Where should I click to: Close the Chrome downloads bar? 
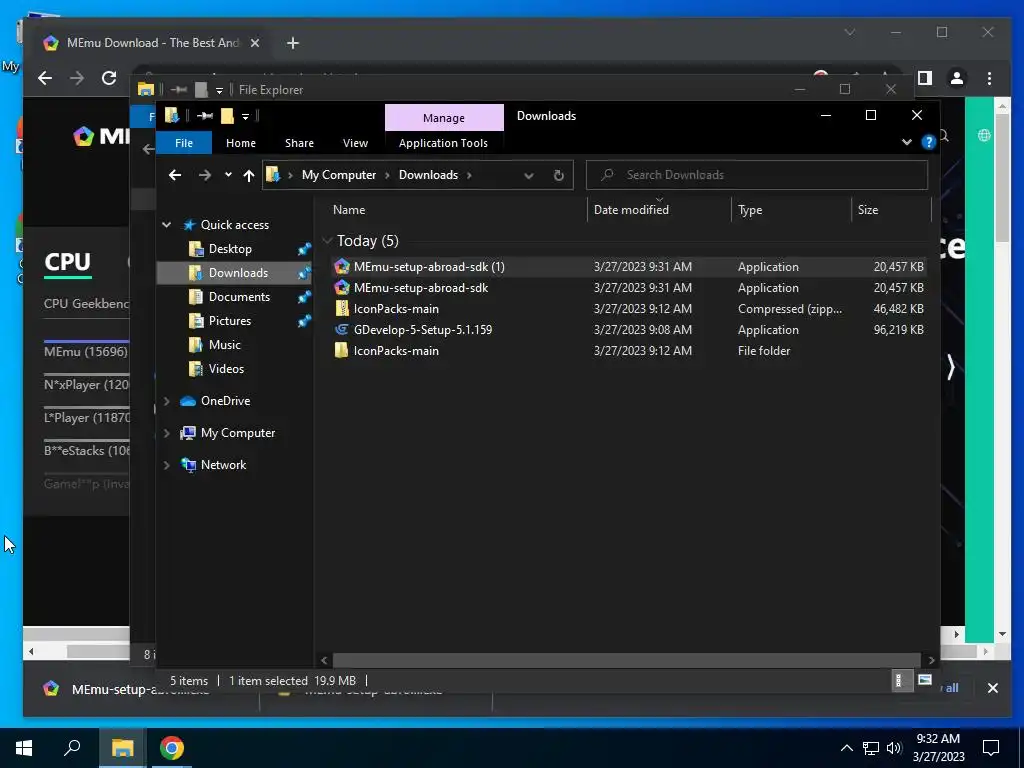(x=993, y=688)
